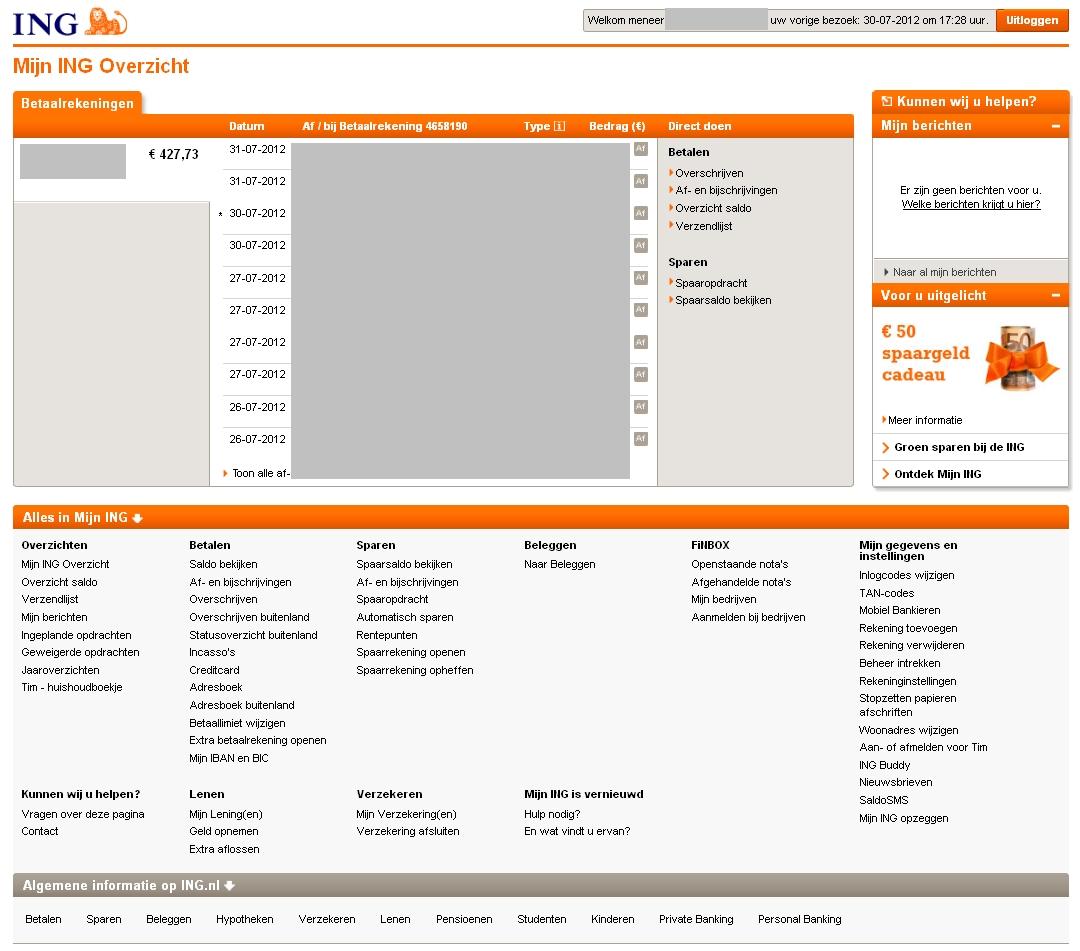Open Statusoverzicht buitenland
1080x951 pixels.
coord(253,635)
